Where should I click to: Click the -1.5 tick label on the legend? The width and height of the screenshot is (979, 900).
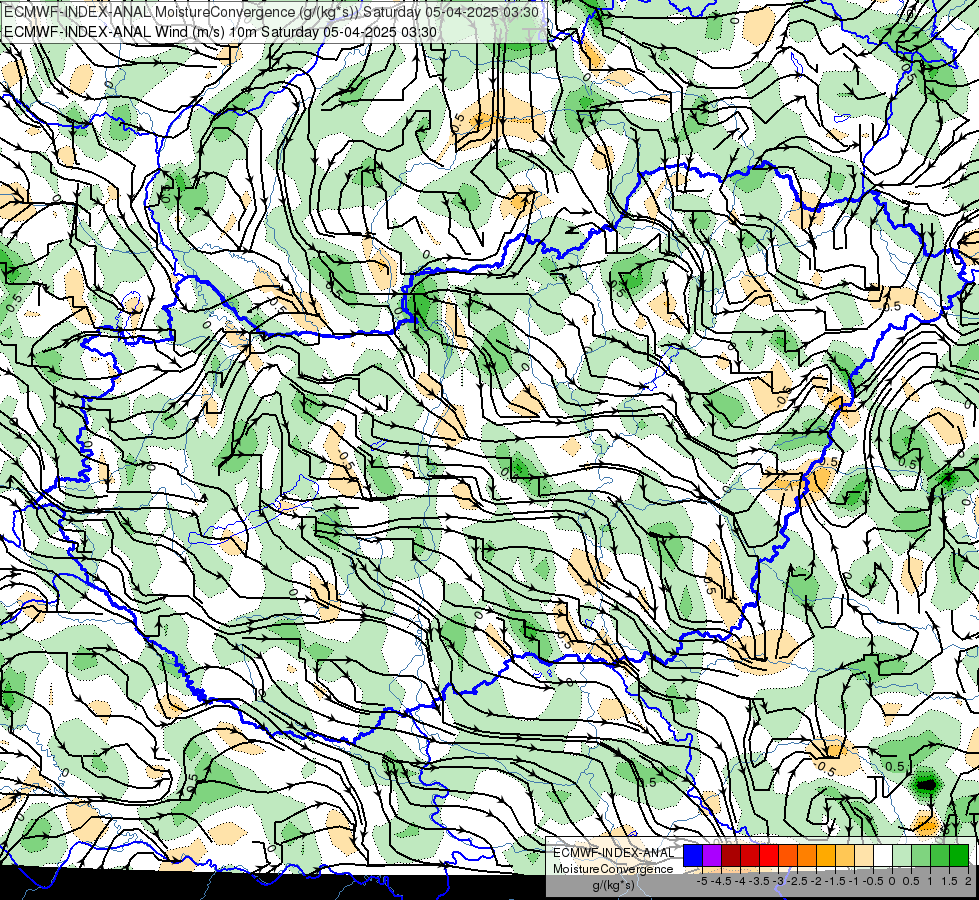point(835,881)
